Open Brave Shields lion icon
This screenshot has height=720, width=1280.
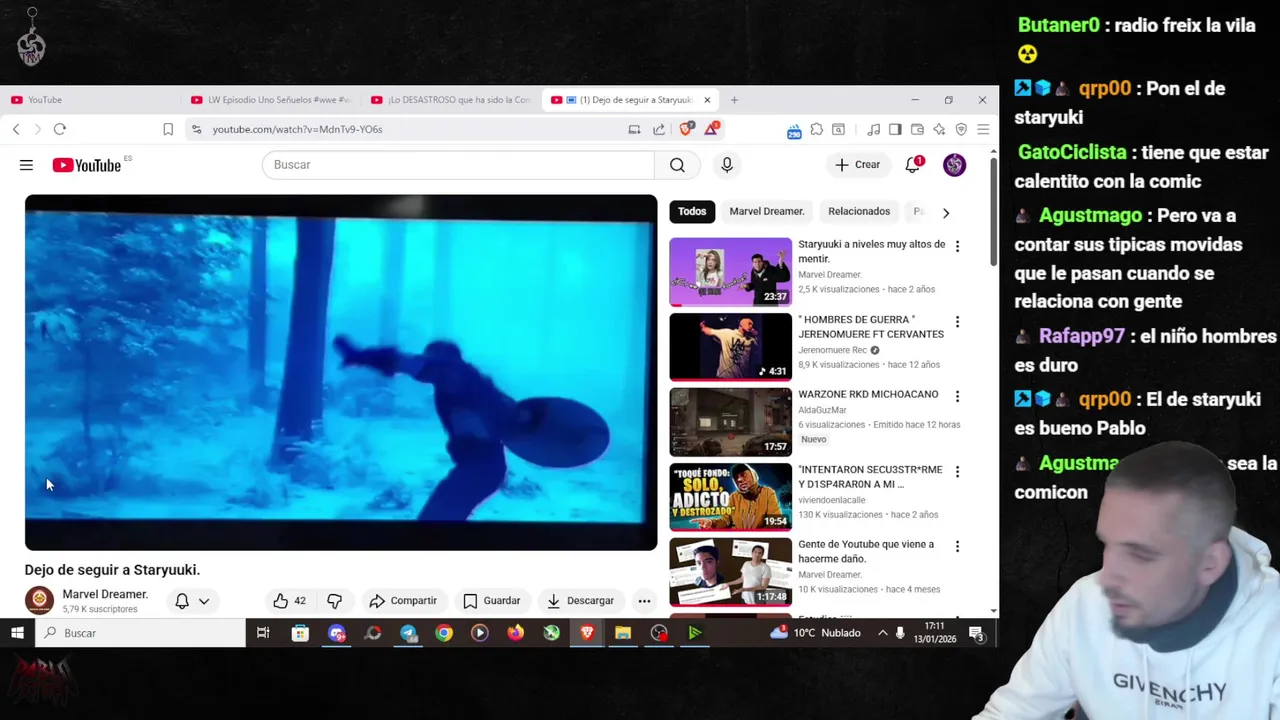pos(686,129)
